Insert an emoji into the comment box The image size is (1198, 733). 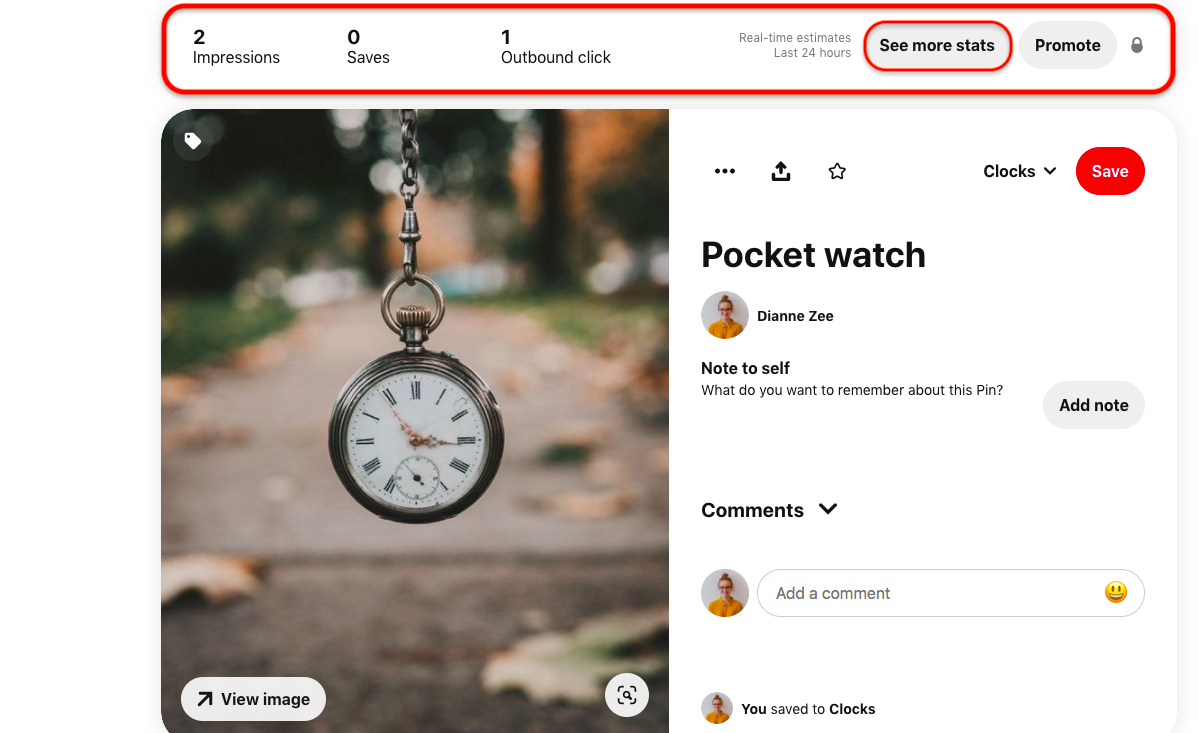pos(1114,592)
